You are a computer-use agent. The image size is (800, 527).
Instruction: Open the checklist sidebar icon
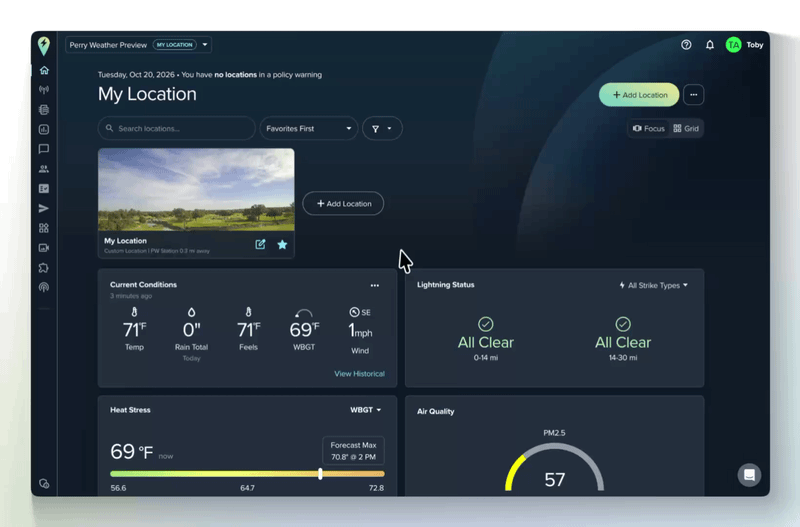point(44,189)
